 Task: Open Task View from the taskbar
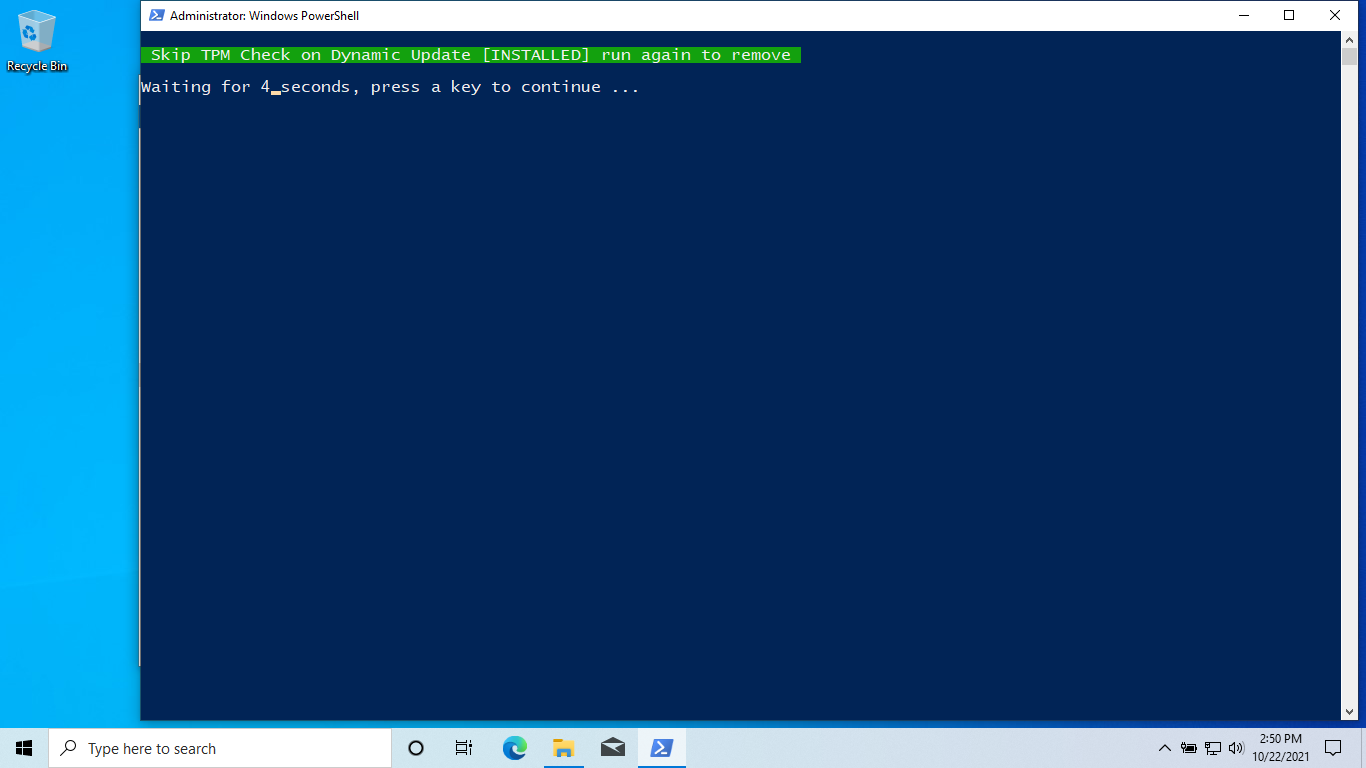[x=464, y=748]
